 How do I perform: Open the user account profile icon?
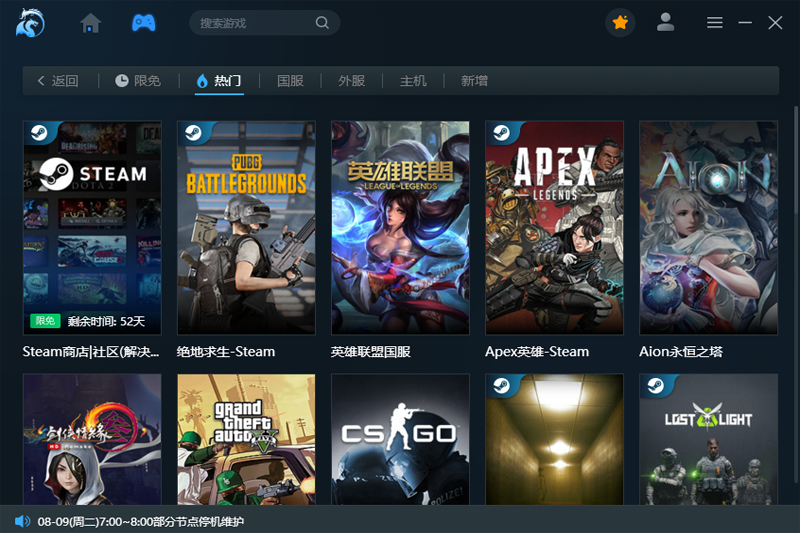click(665, 22)
